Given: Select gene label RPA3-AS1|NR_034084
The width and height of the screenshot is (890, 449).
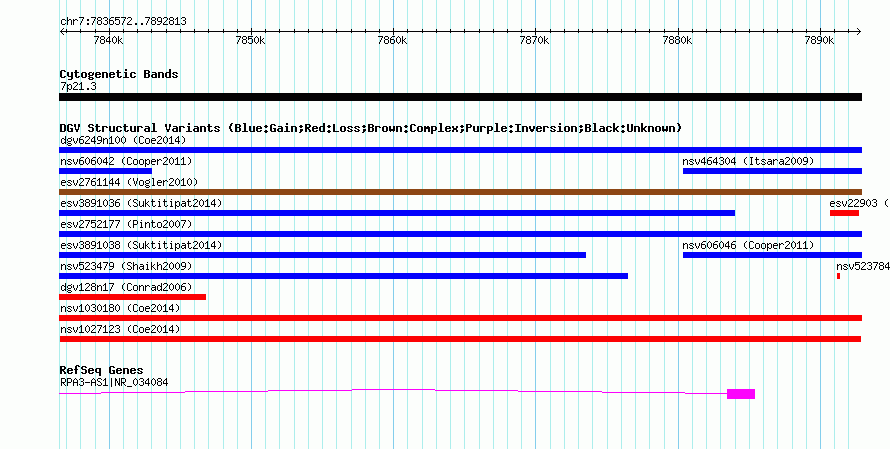Looking at the screenshot, I should point(114,383).
